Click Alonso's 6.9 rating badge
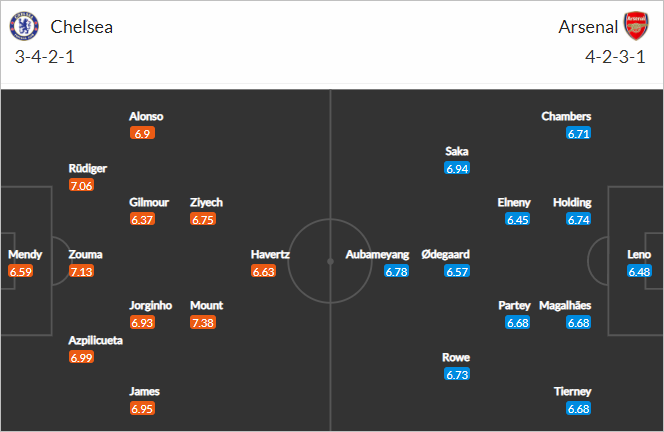This screenshot has height=432, width=664. pyautogui.click(x=142, y=134)
